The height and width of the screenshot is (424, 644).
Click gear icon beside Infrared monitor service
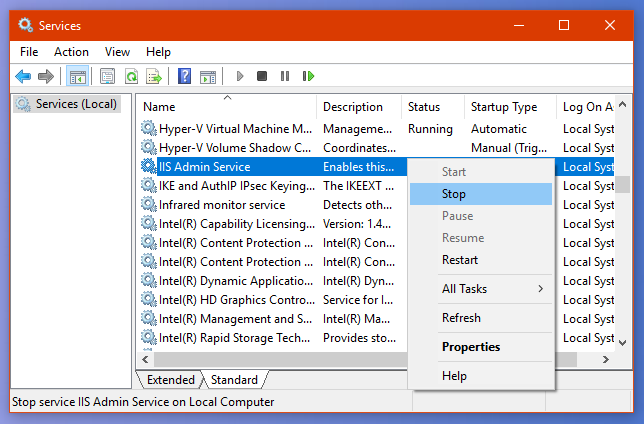[x=149, y=204]
